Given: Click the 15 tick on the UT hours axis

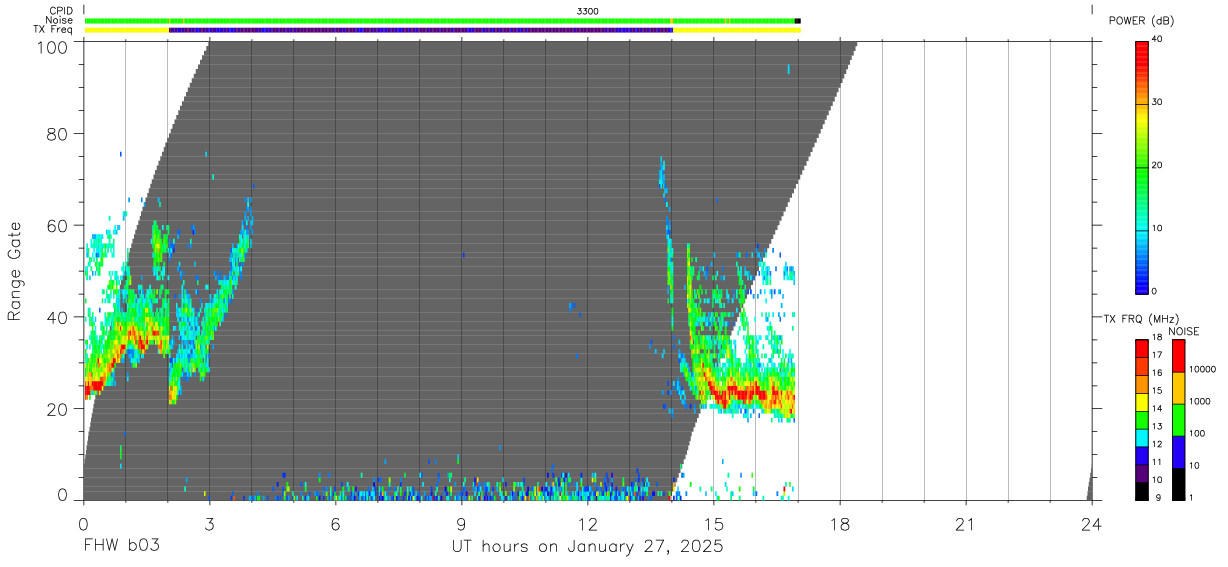Looking at the screenshot, I should click(714, 523).
